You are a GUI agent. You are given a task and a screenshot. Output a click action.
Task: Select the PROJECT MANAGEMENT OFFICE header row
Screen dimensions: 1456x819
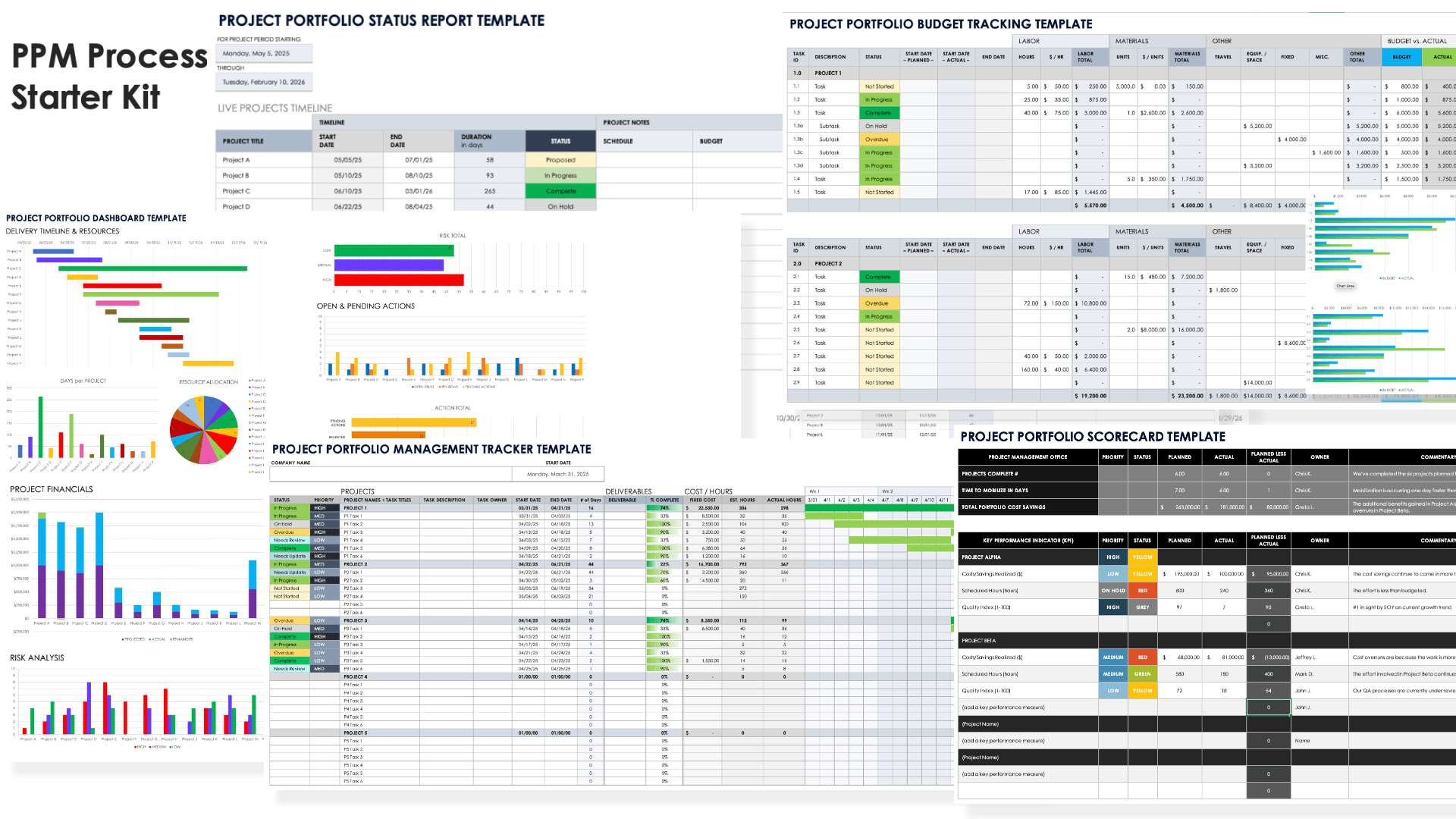[x=1028, y=457]
